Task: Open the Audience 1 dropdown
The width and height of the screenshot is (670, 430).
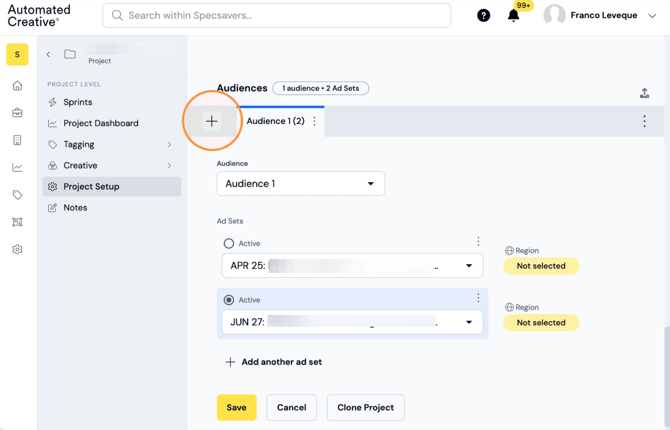Action: 301,184
